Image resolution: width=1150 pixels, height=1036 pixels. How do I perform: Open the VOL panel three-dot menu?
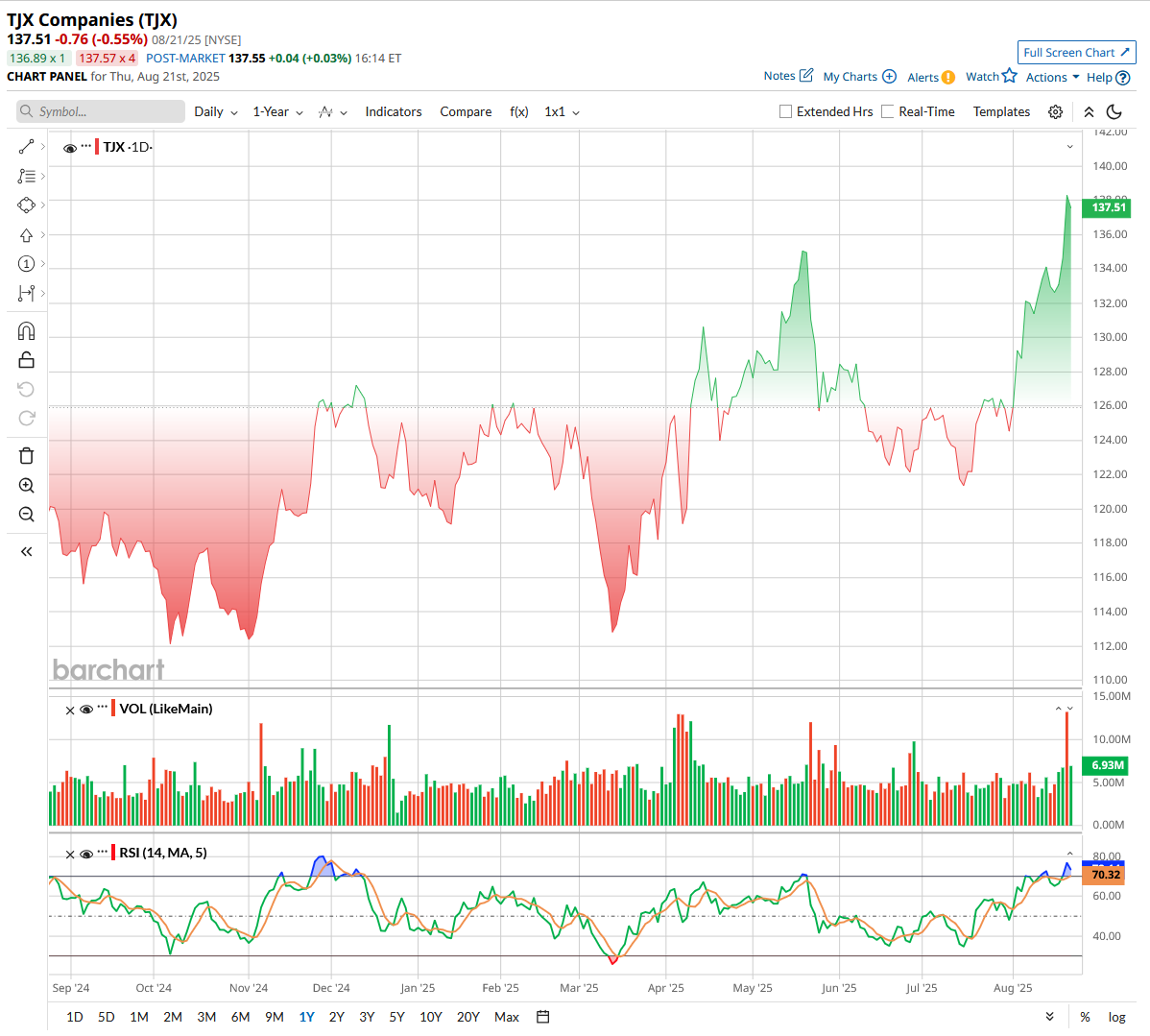(x=103, y=708)
